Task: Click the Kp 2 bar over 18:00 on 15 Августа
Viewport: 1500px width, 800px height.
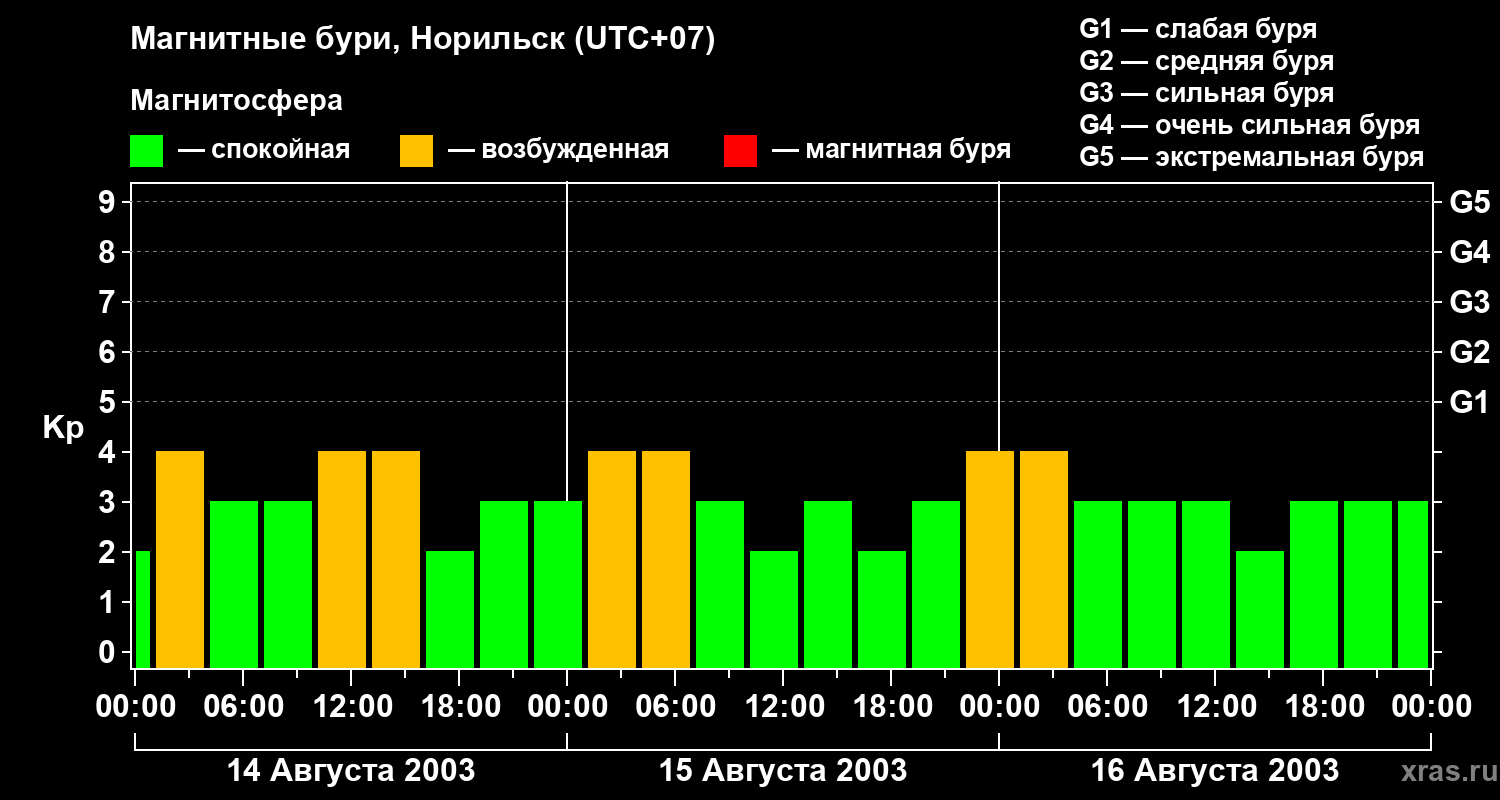Action: [882, 609]
